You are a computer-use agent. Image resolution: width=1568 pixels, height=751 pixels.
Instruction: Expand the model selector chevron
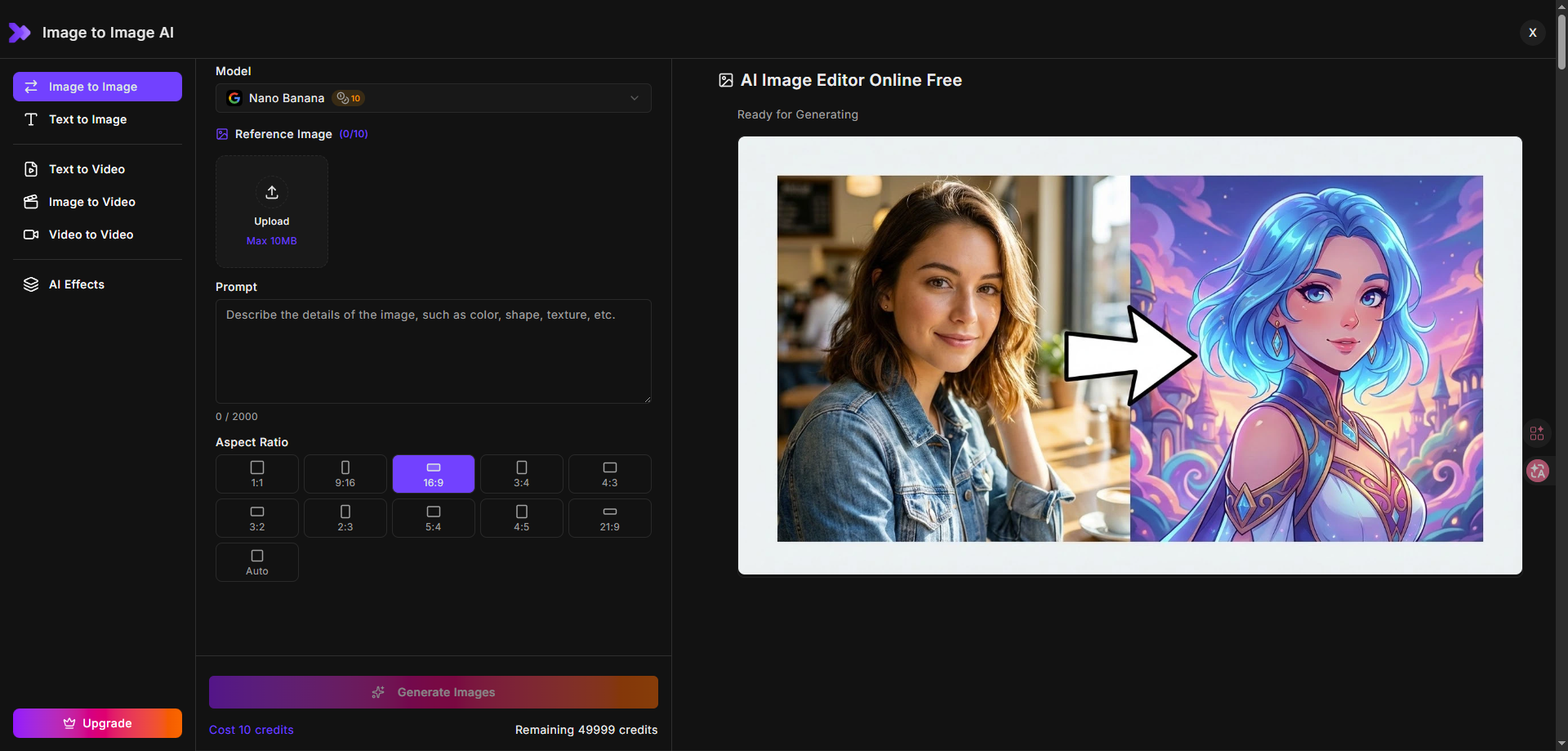pyautogui.click(x=635, y=98)
